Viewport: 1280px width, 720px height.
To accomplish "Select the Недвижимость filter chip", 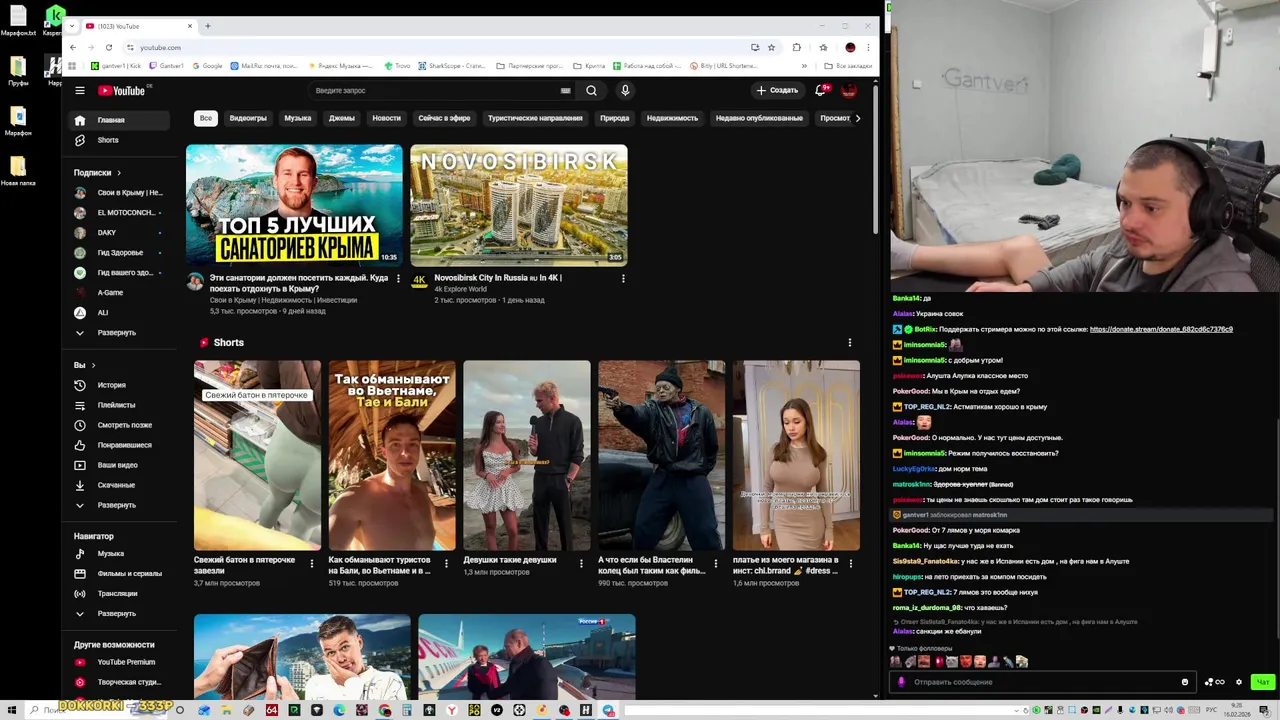I will coord(672,118).
